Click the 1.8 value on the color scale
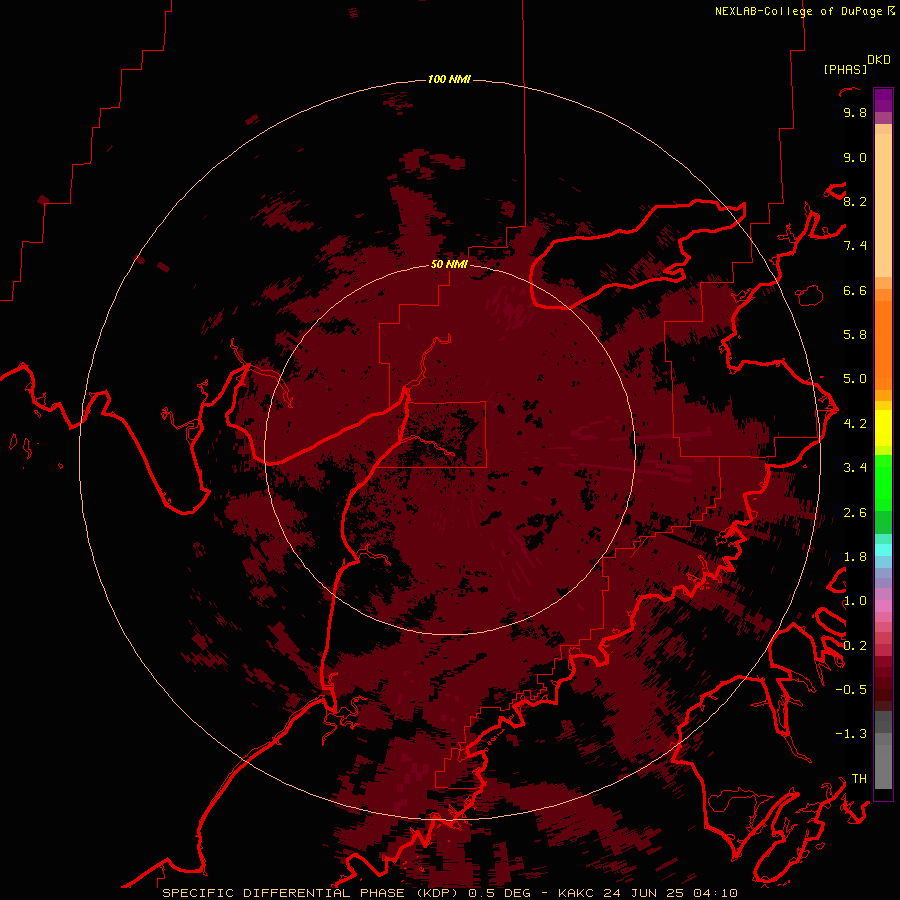Screen dimensions: 900x900 point(855,557)
